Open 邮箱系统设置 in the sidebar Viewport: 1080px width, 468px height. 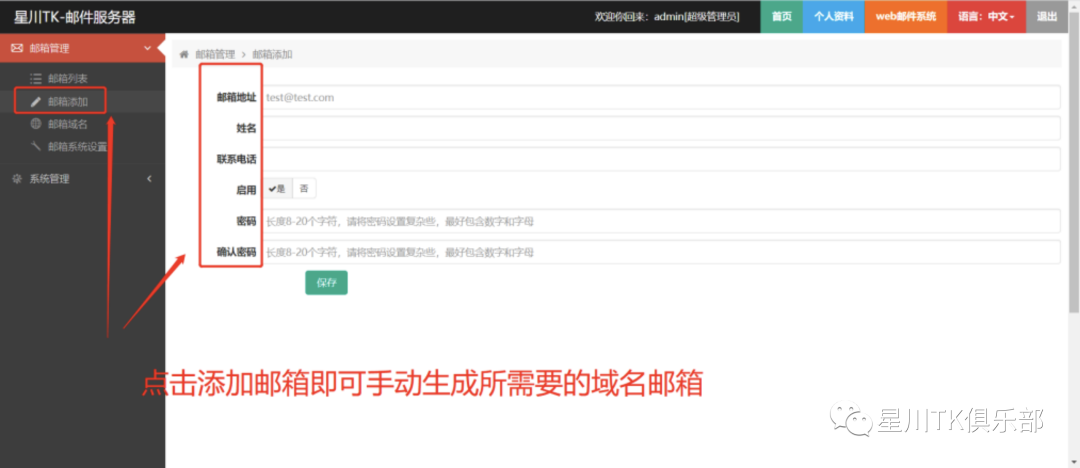tap(77, 146)
